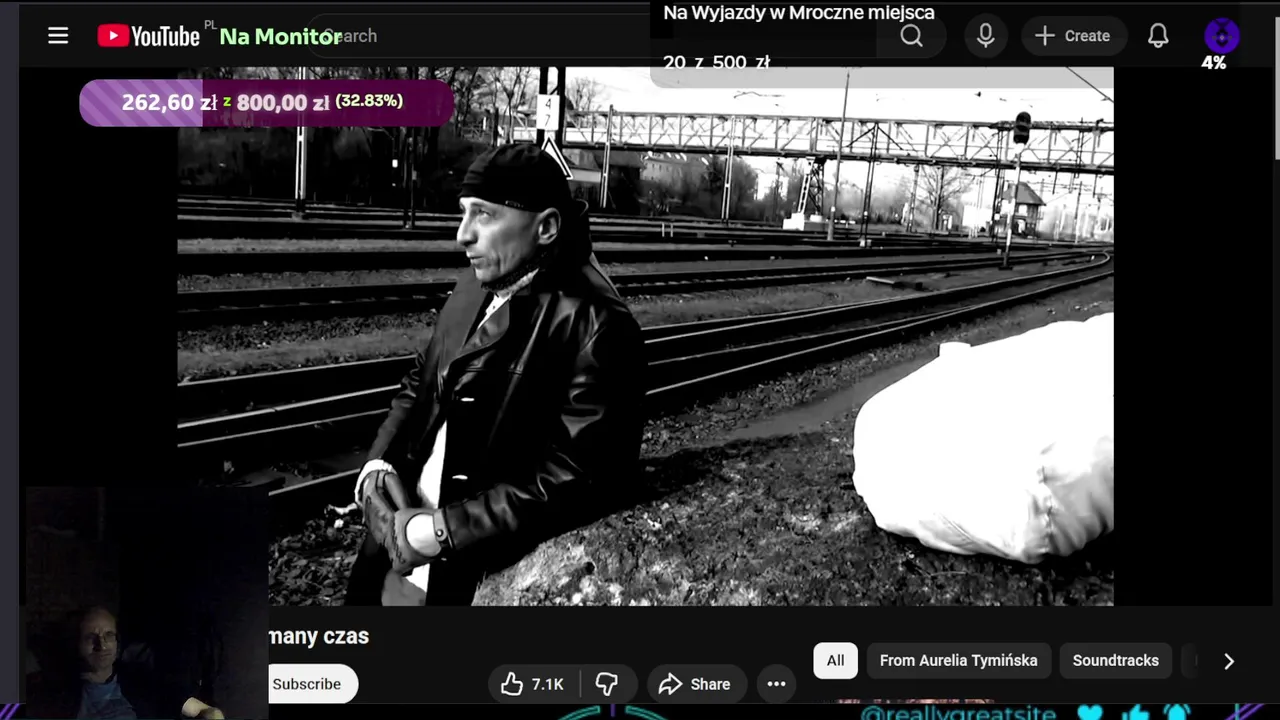Click the search magnifier button
The image size is (1280, 720).
911,36
